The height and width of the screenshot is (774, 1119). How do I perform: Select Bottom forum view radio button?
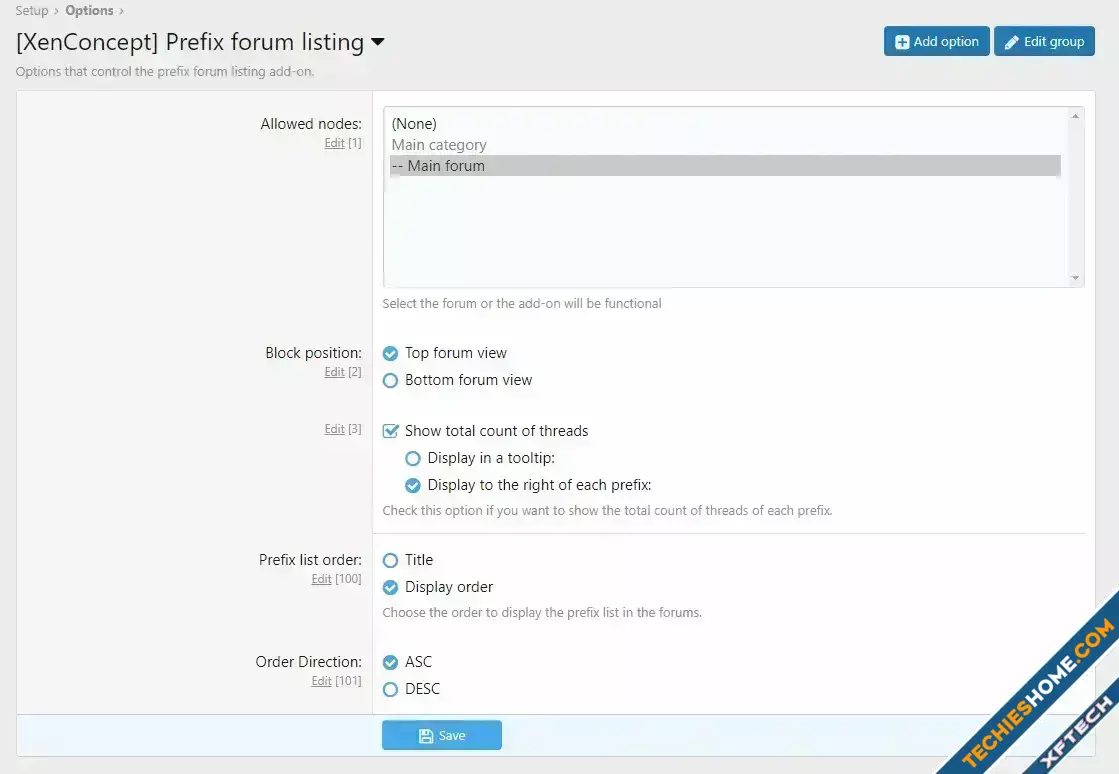391,380
